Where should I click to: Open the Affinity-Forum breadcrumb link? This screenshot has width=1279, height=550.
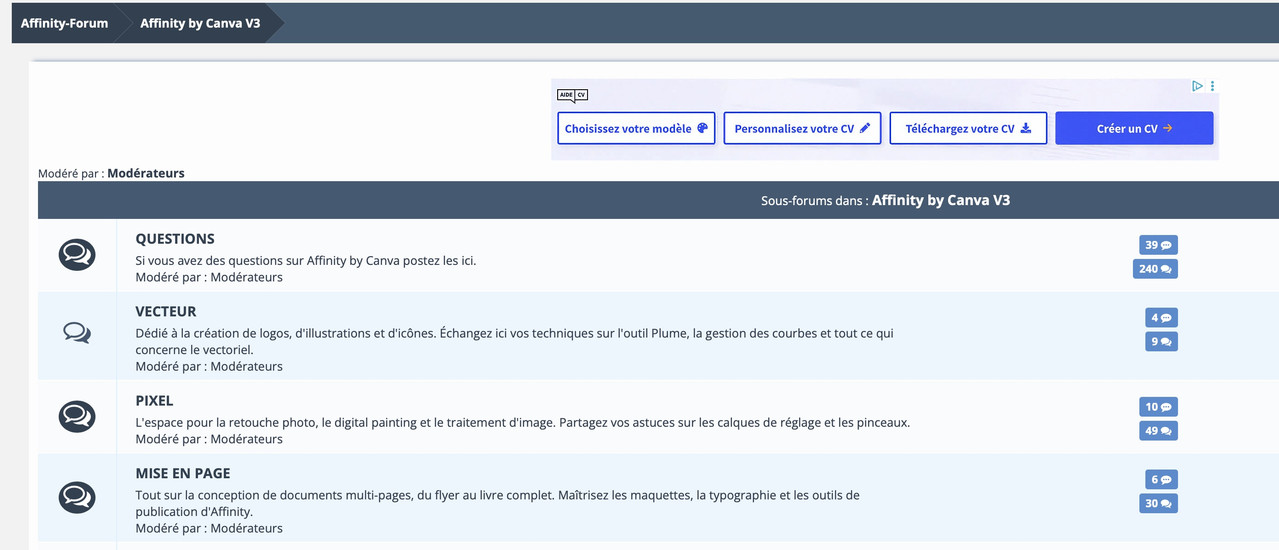(x=64, y=23)
